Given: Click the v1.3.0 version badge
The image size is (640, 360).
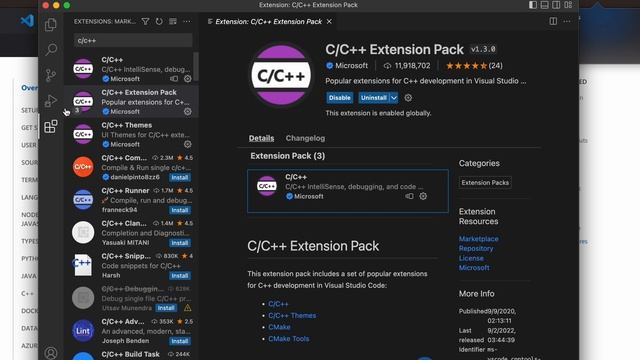Looking at the screenshot, I should coord(483,49).
